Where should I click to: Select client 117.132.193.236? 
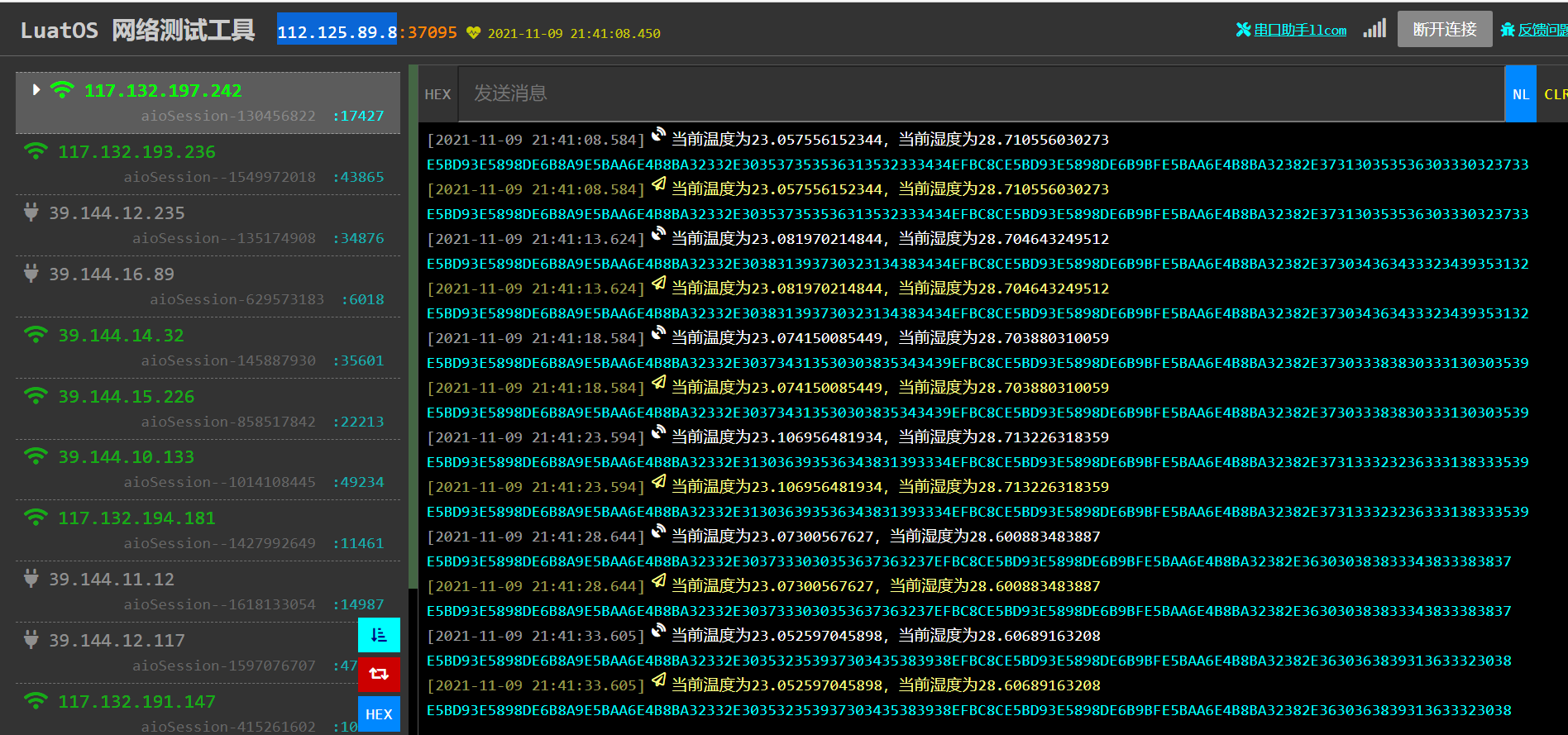208,164
